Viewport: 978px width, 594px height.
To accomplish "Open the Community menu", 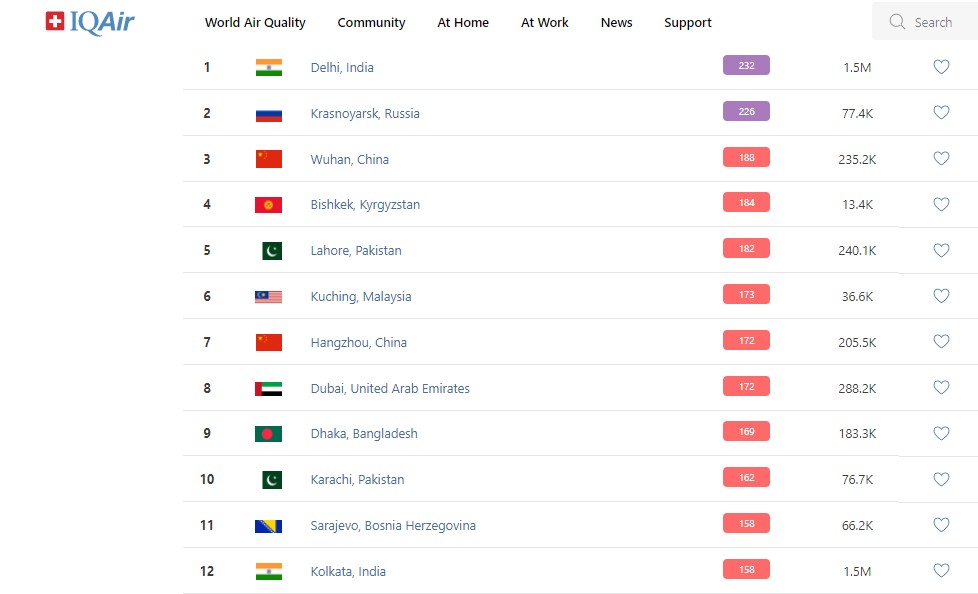I will [x=371, y=22].
